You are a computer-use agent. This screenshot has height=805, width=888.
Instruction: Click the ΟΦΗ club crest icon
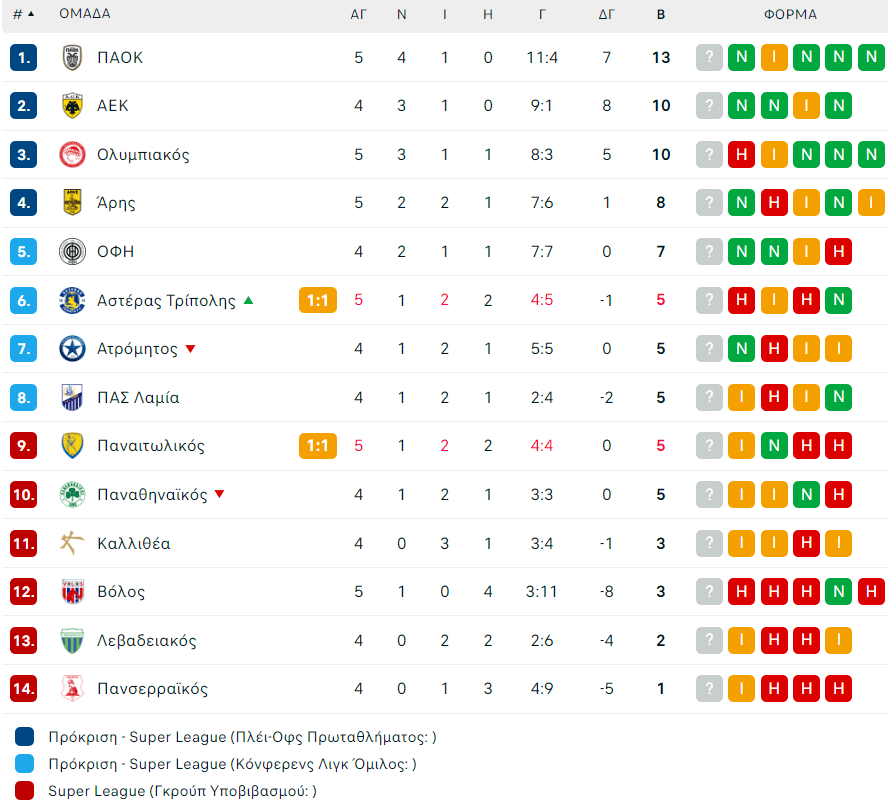72,251
